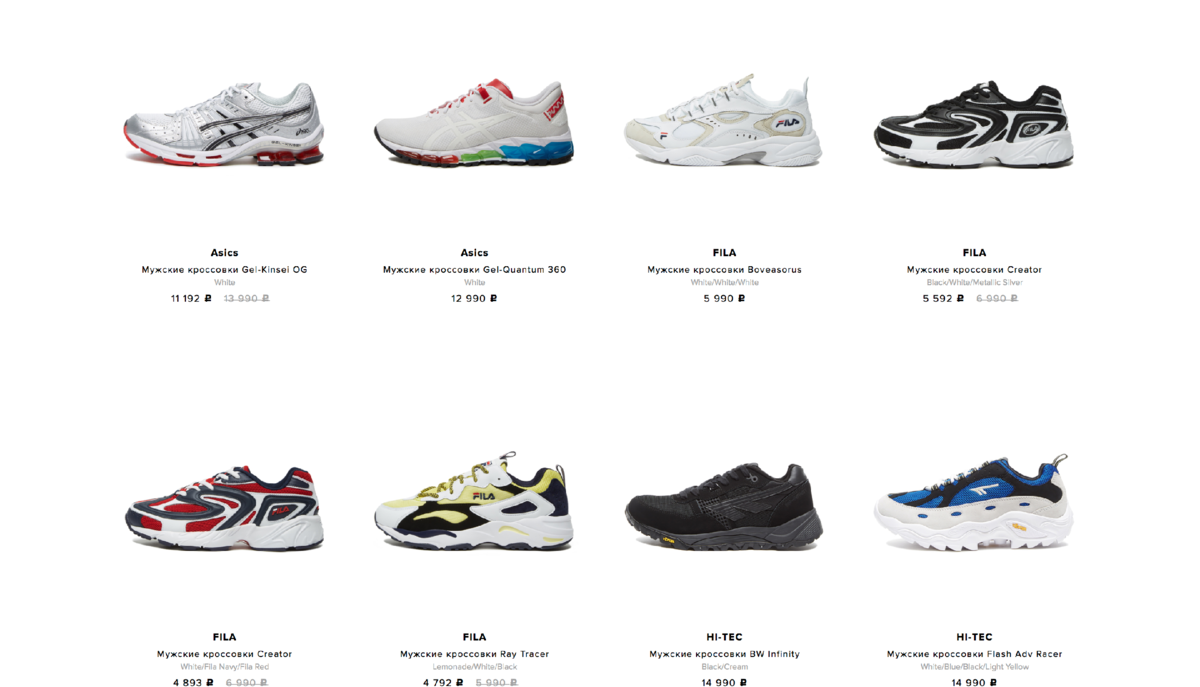View the black and white FILA Creator photo
Screen dimensions: 1200x687
974,124
